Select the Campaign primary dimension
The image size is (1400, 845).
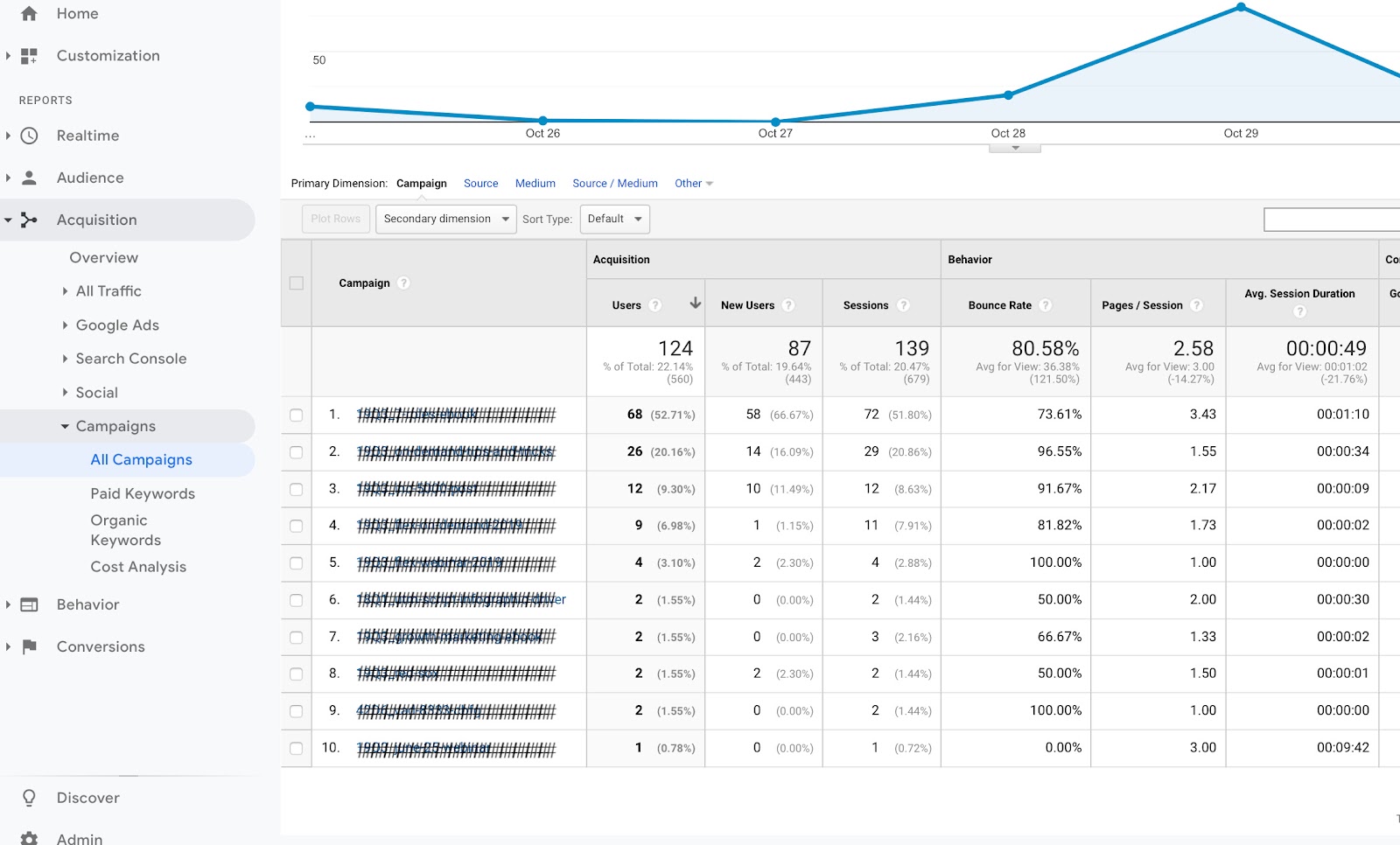(x=421, y=184)
